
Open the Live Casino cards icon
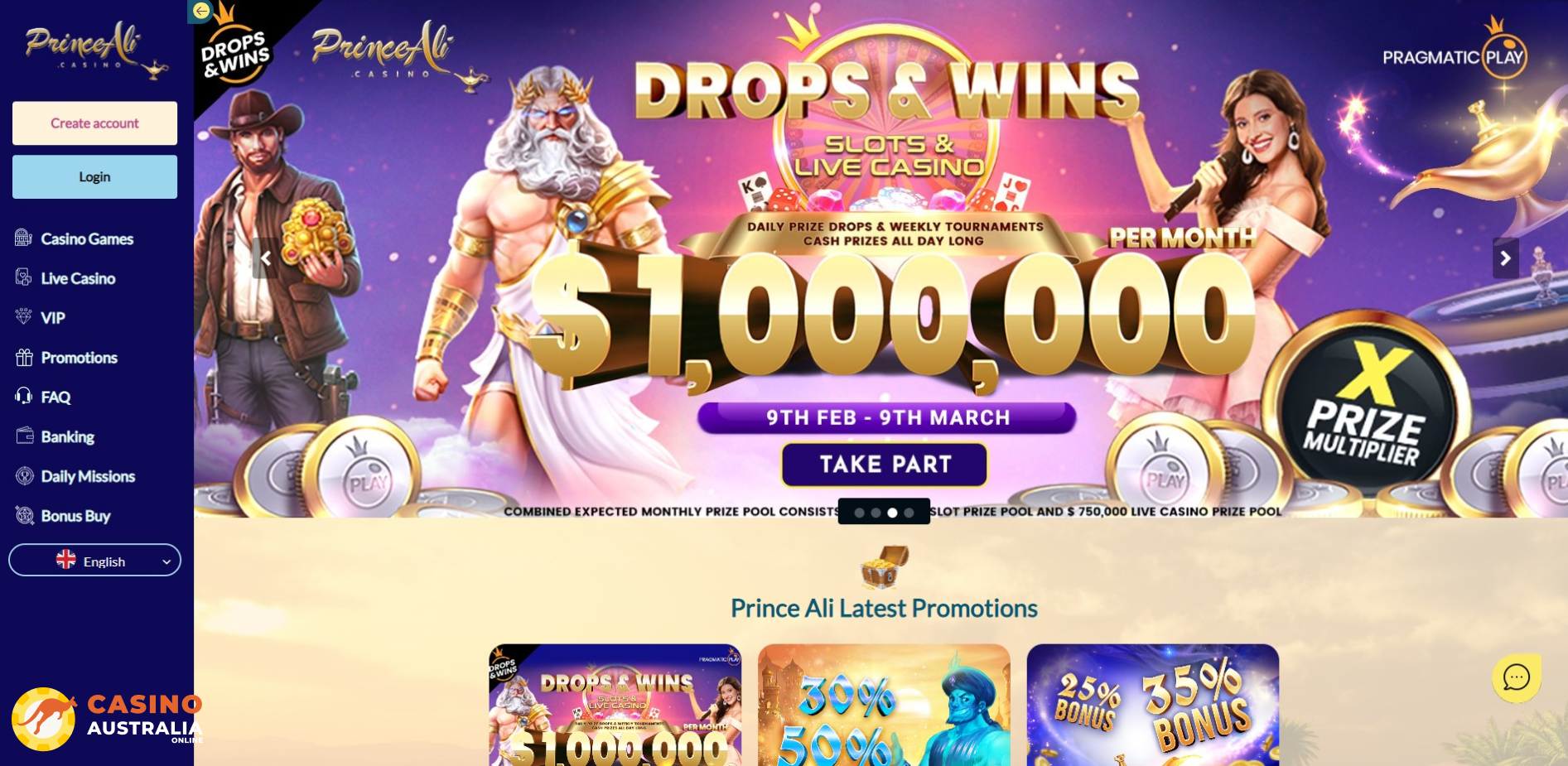coord(23,277)
